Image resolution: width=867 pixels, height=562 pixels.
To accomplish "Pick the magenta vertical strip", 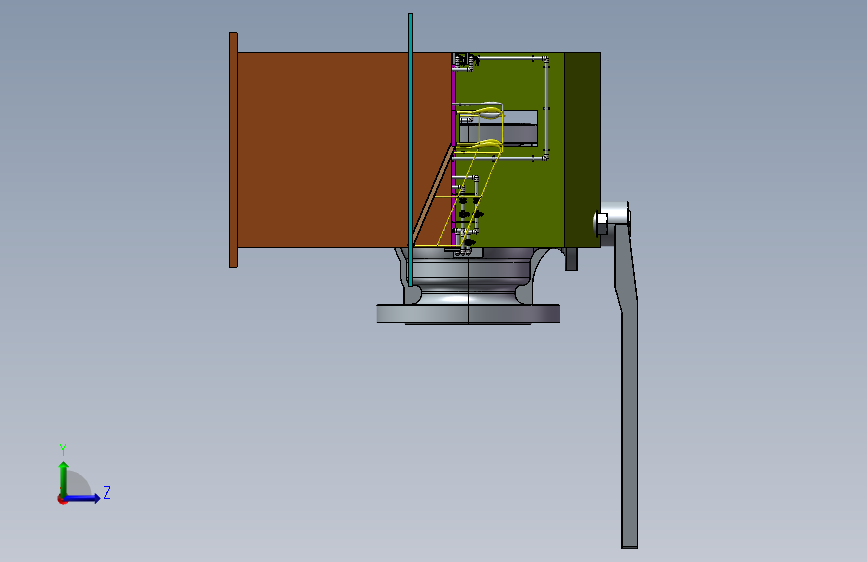I will [453, 149].
